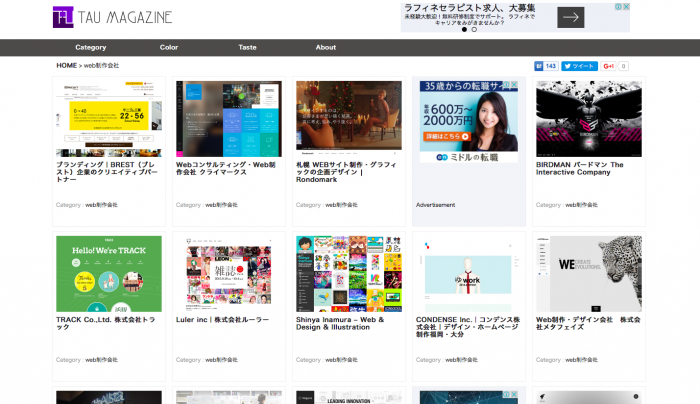Click the 35-year career change ad image
The width and height of the screenshot is (700, 404).
[469, 121]
